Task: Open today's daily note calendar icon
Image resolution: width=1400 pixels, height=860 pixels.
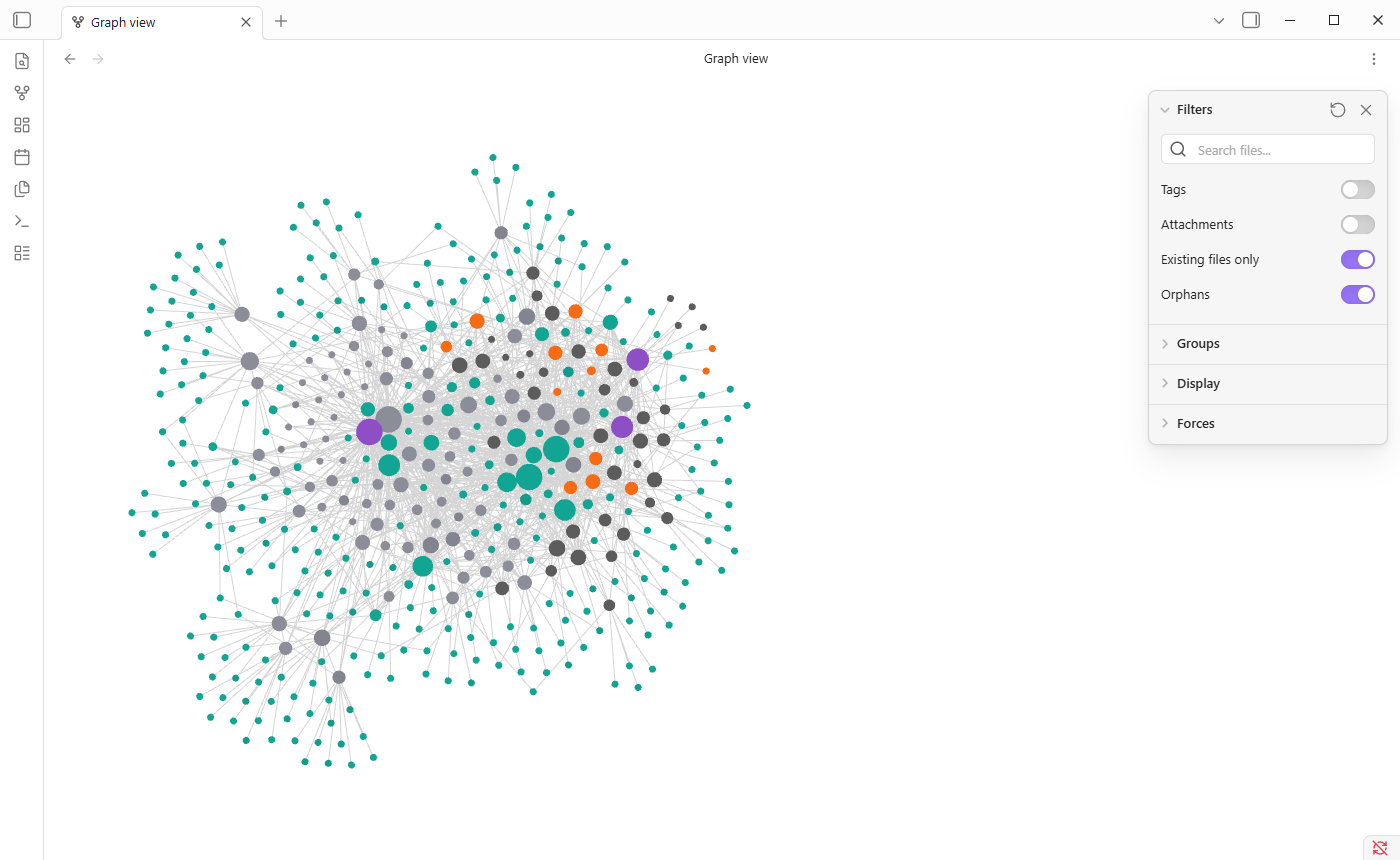Action: tap(22, 157)
